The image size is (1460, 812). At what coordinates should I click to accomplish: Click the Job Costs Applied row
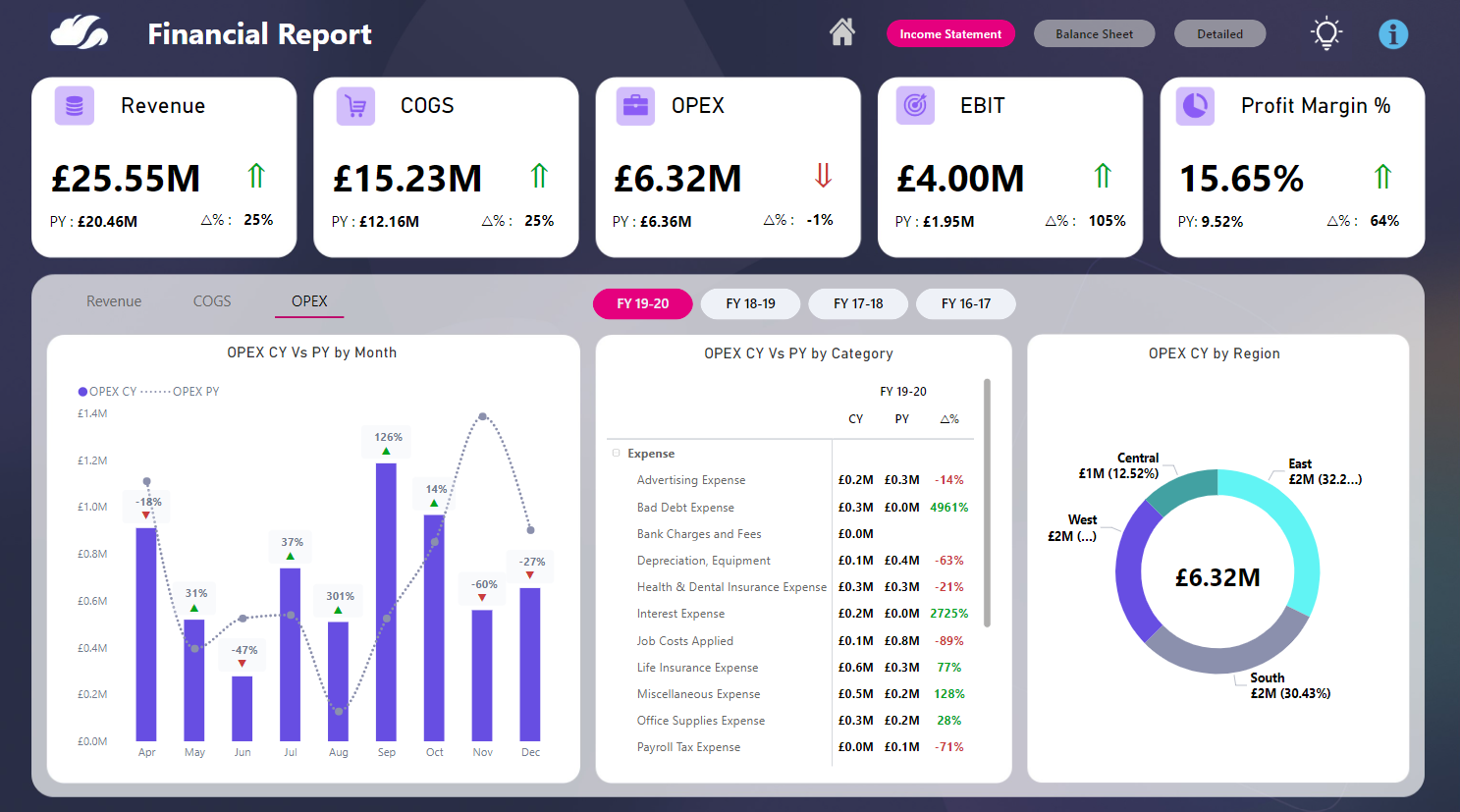[x=791, y=641]
